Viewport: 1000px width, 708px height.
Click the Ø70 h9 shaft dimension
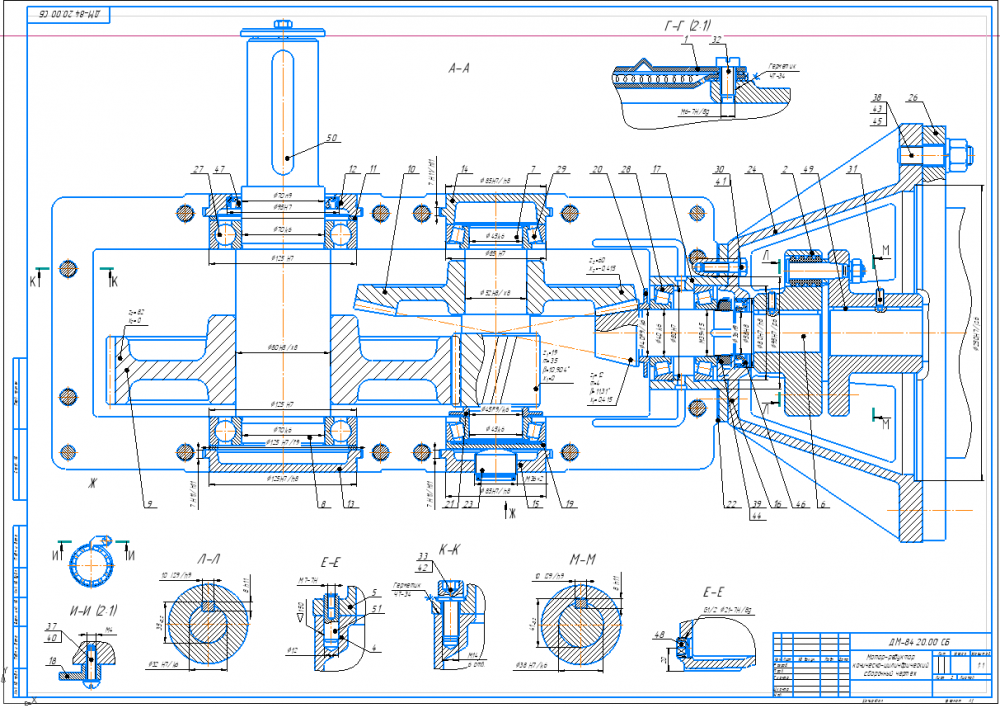click(x=283, y=195)
